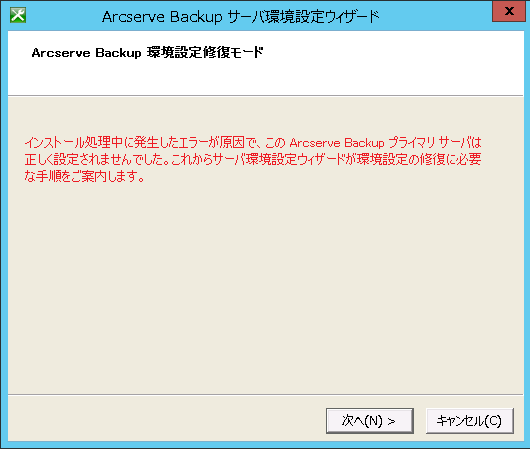Click the キャンセル(C) button

(470, 421)
